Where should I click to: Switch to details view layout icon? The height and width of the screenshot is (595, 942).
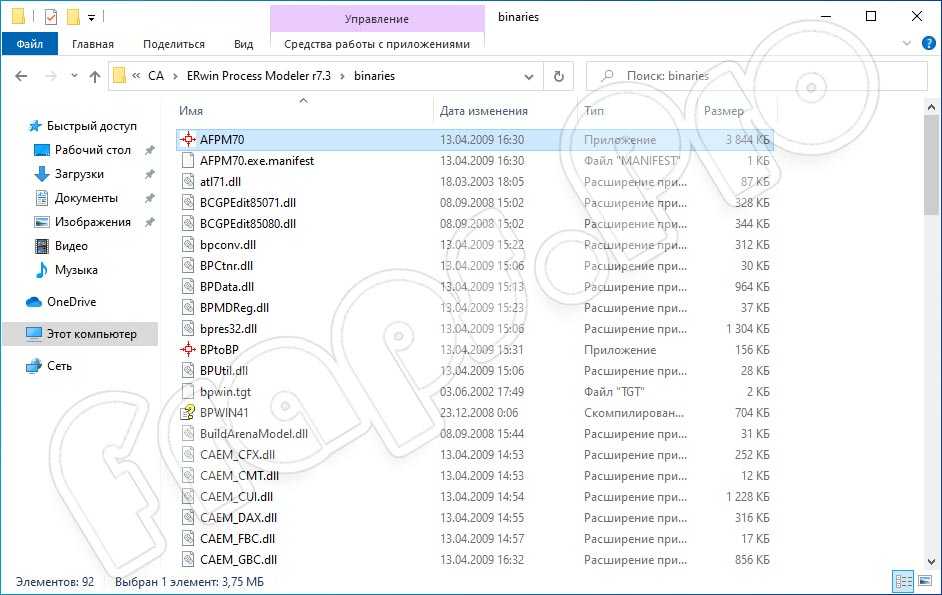click(904, 581)
